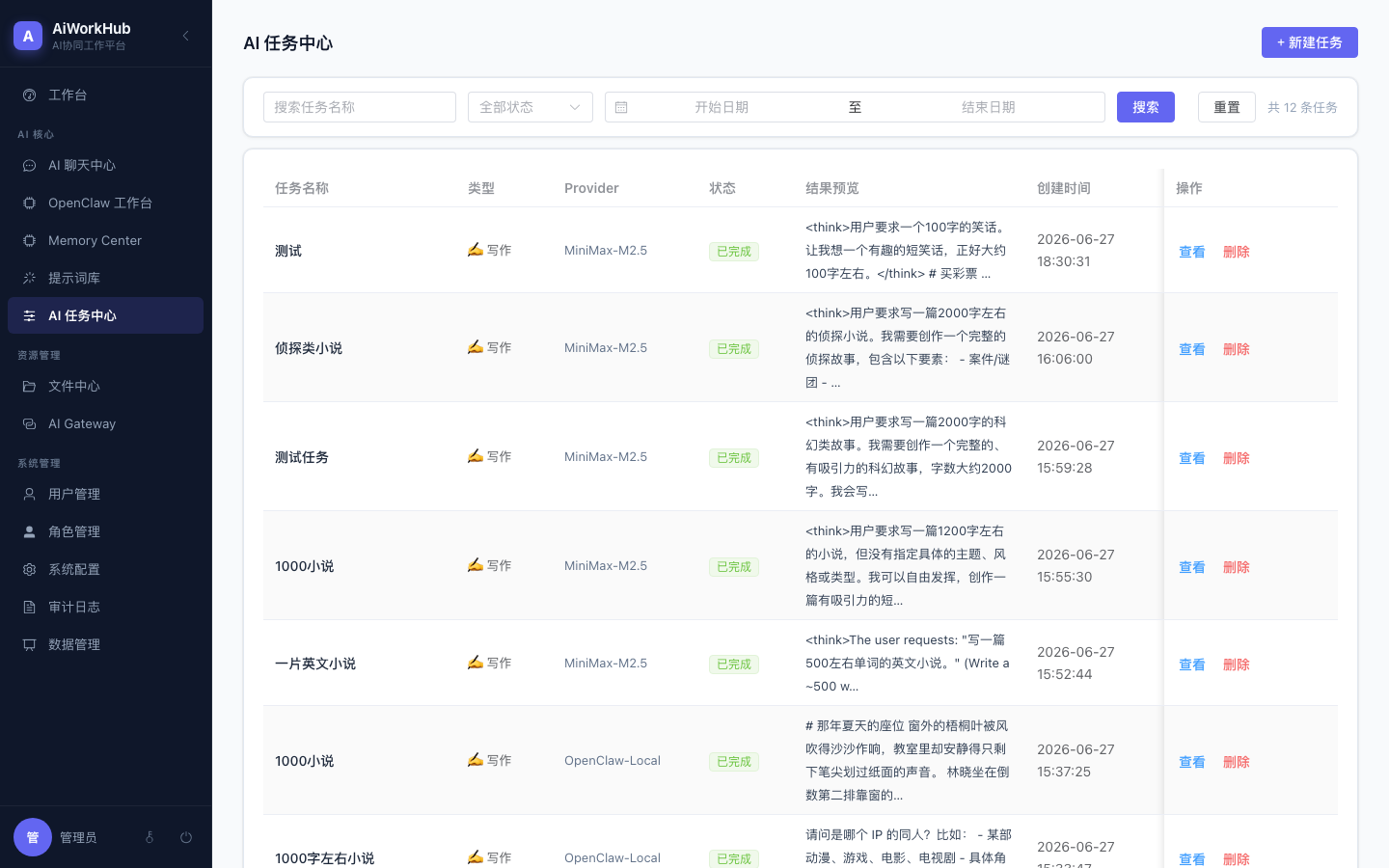
Task: View the 测试任务 row
Action: [1192, 458]
